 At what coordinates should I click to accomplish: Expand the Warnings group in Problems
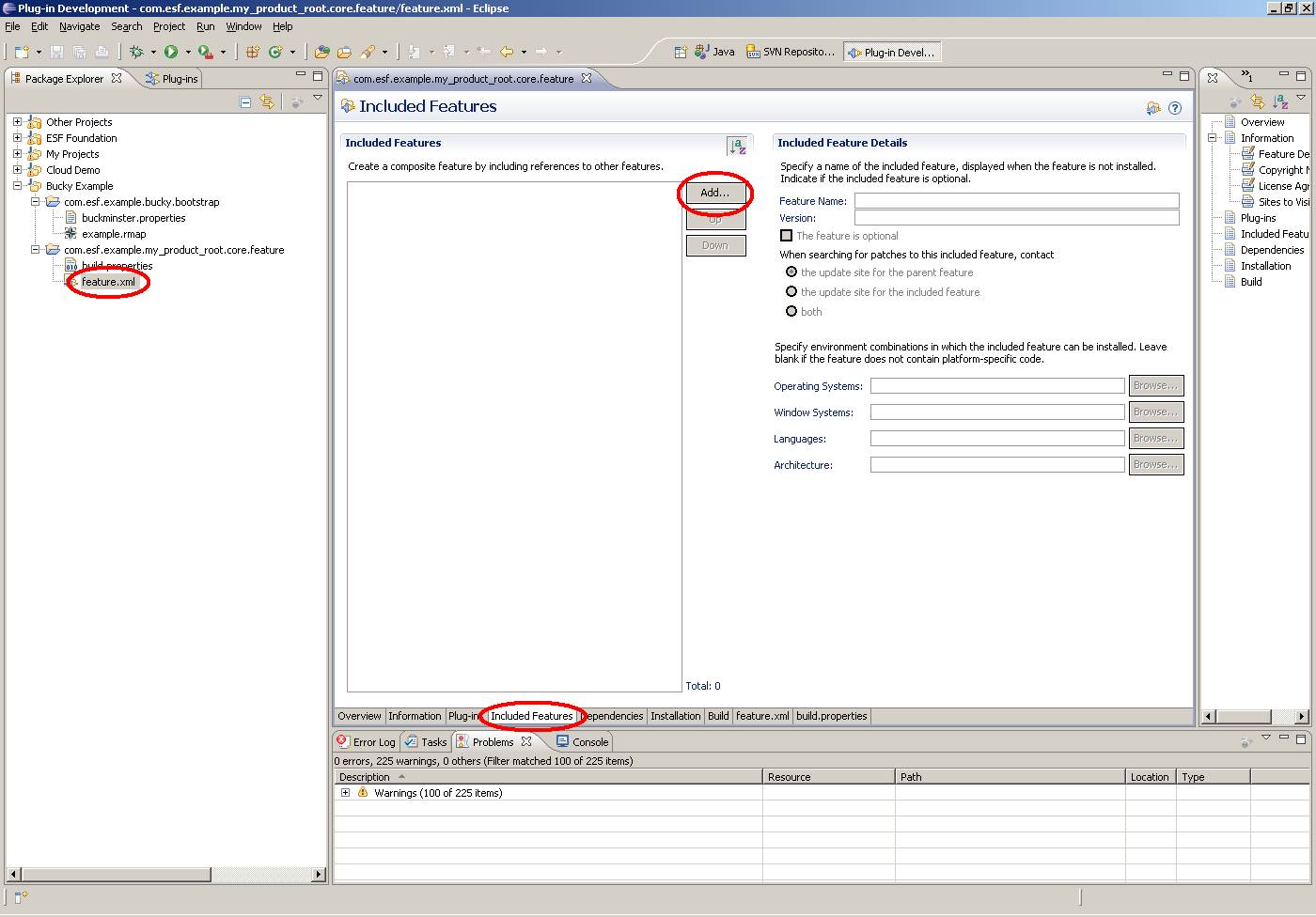(345, 793)
